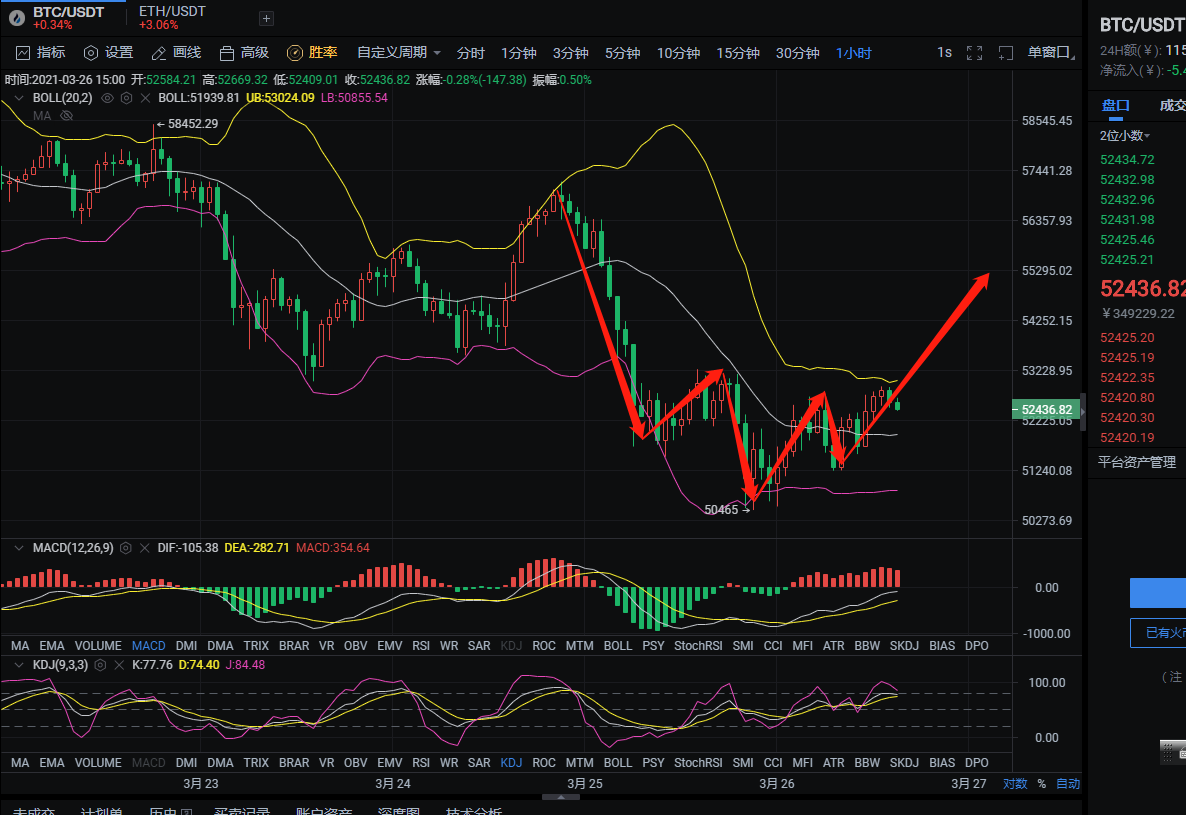Click the 对数 (log scale) link
Screen dimensions: 1186x815
(1015, 783)
